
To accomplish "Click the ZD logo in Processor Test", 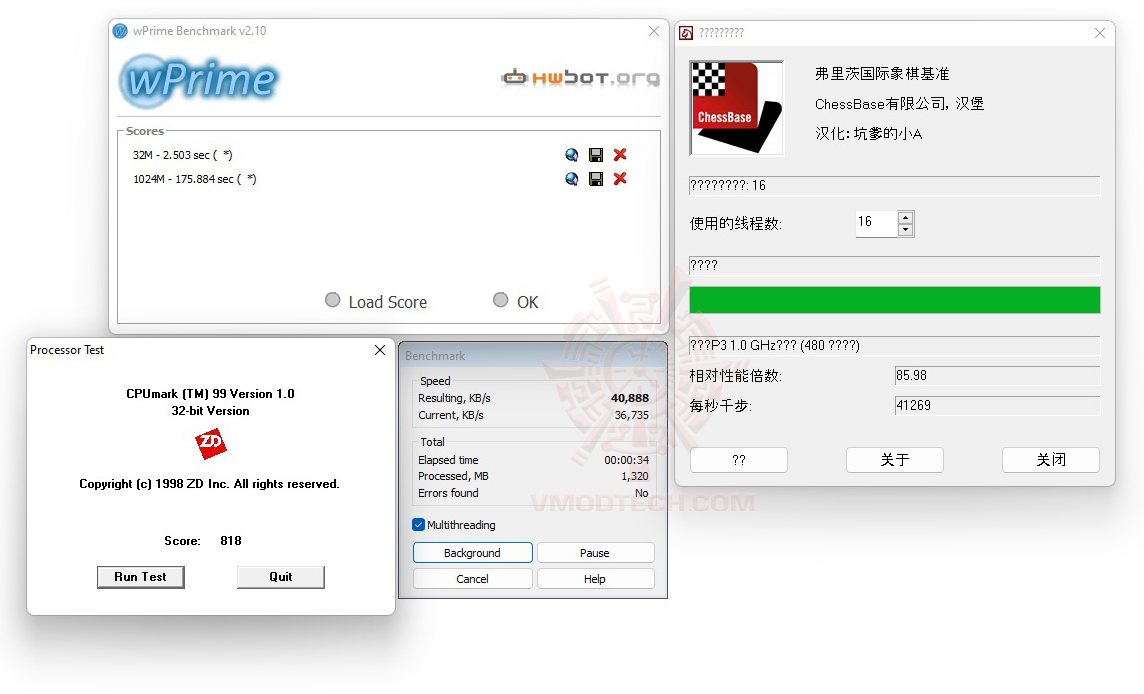I will point(211,444).
